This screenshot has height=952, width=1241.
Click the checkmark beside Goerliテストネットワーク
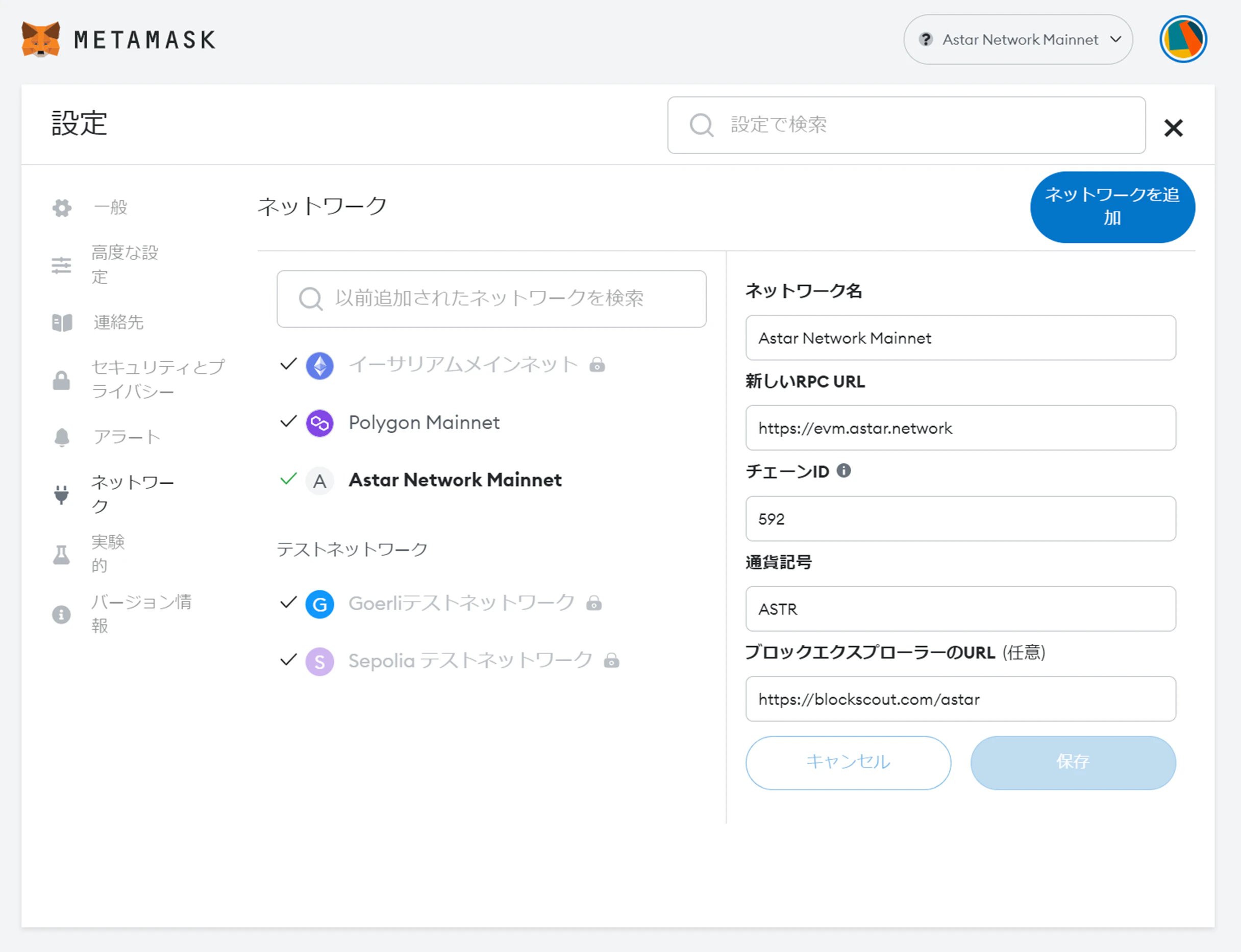[288, 603]
